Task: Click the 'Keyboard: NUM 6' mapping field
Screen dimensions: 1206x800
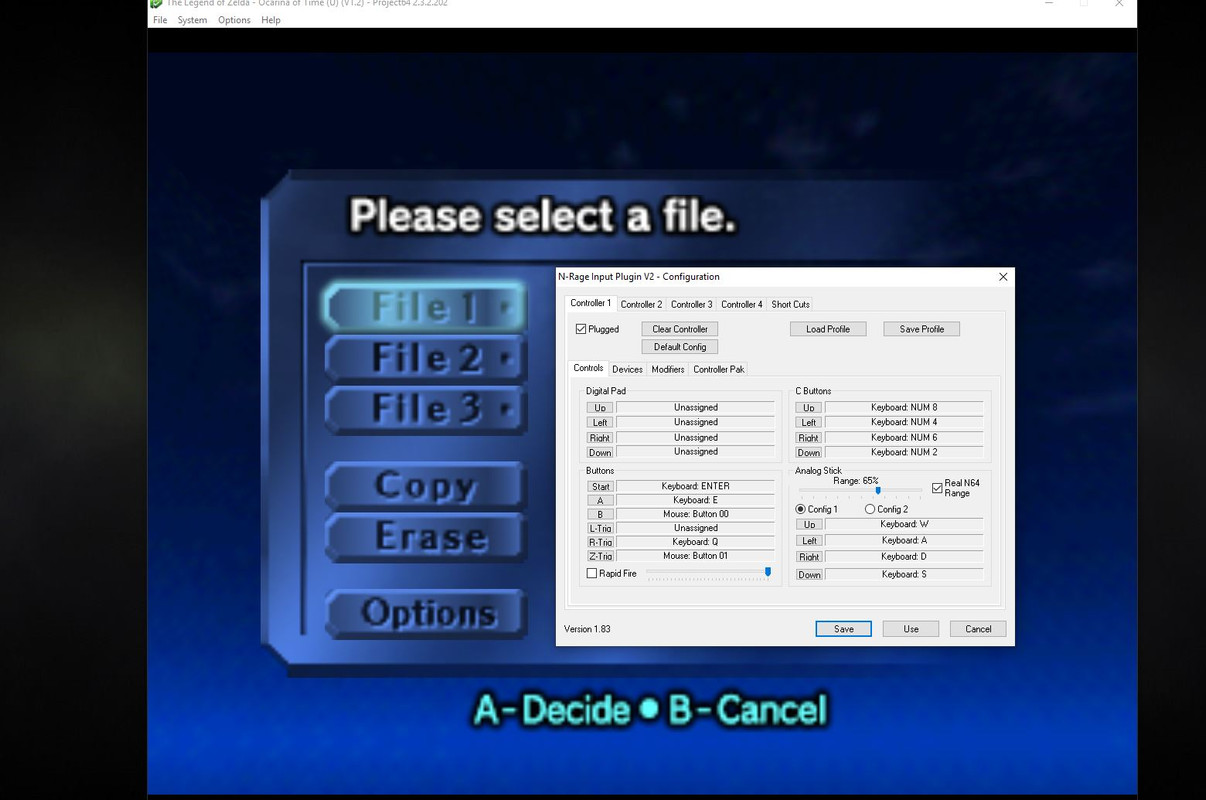Action: 904,438
